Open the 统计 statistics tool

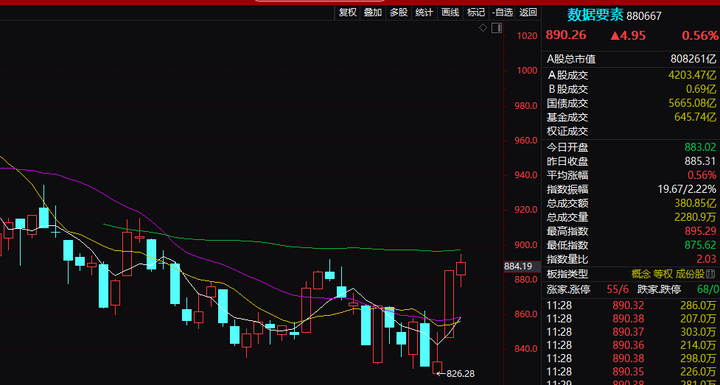pyautogui.click(x=424, y=12)
